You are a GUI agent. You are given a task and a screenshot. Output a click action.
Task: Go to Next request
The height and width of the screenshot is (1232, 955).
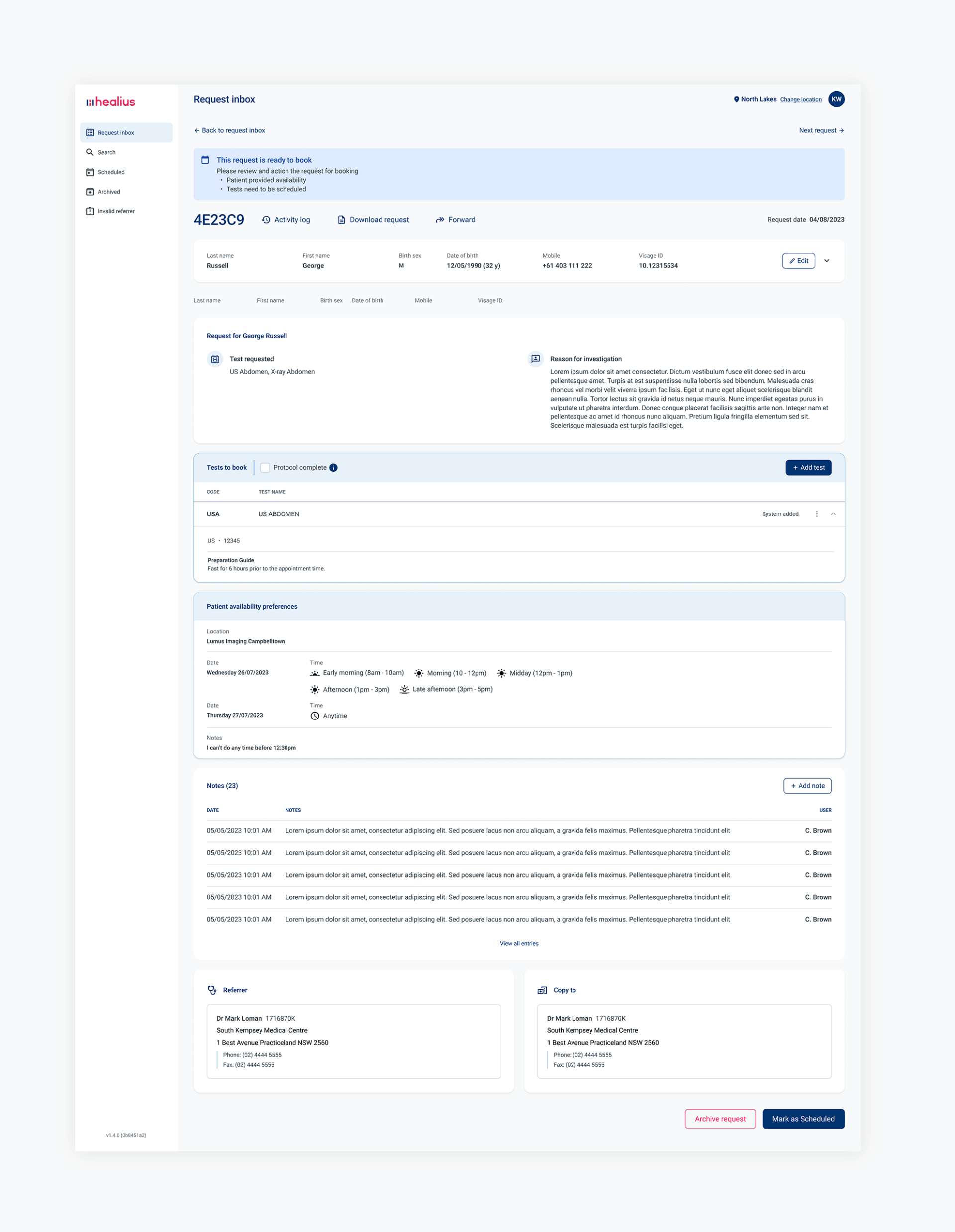click(x=821, y=130)
